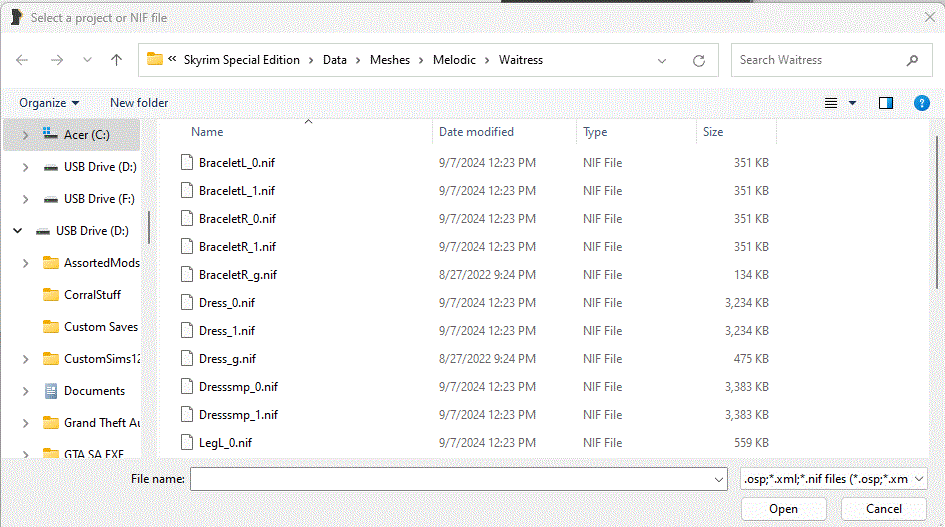
Task: Click the Cancel button
Action: coord(884,509)
